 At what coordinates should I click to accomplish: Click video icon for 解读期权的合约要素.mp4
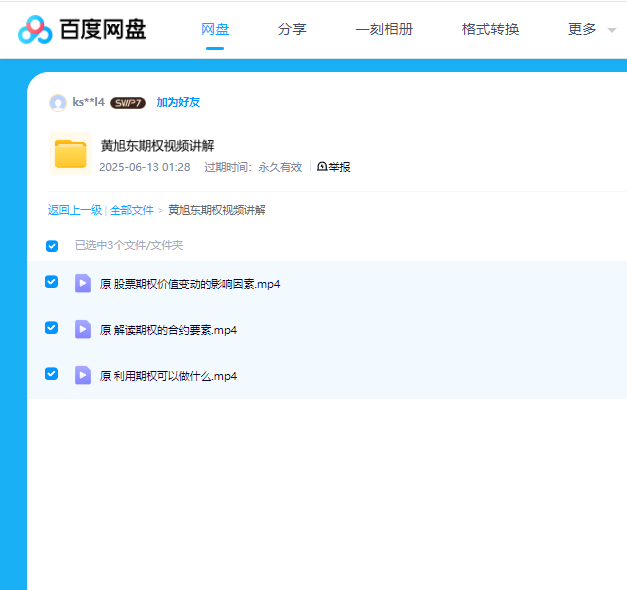[83, 329]
